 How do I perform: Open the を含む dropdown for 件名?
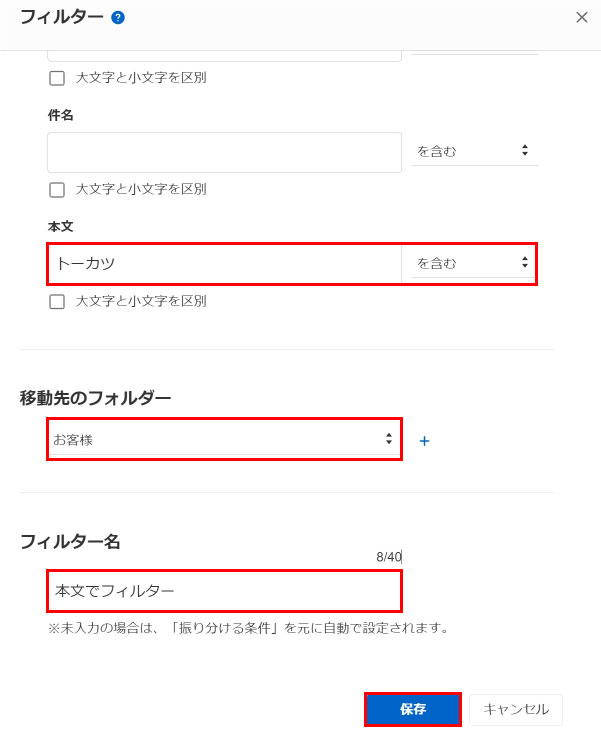click(474, 151)
